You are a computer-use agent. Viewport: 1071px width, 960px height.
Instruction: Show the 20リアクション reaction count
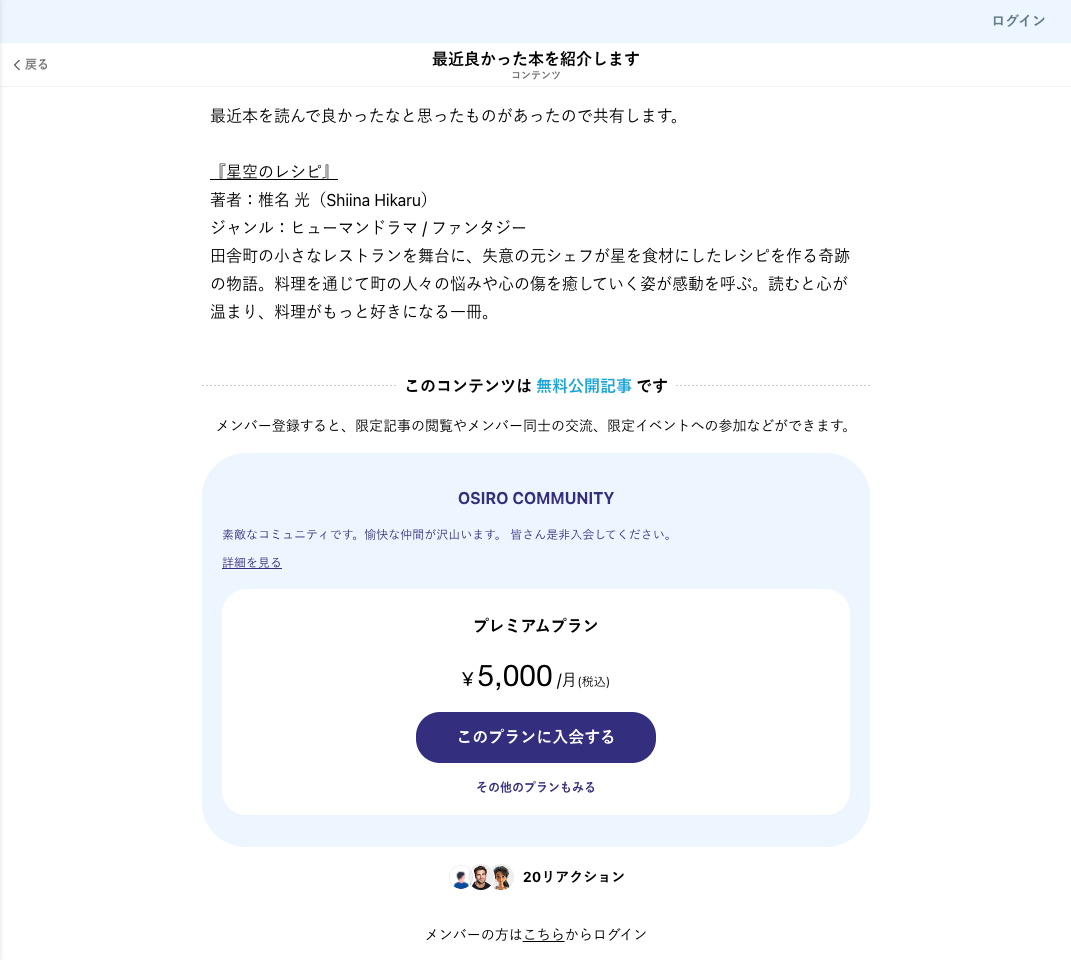click(573, 877)
